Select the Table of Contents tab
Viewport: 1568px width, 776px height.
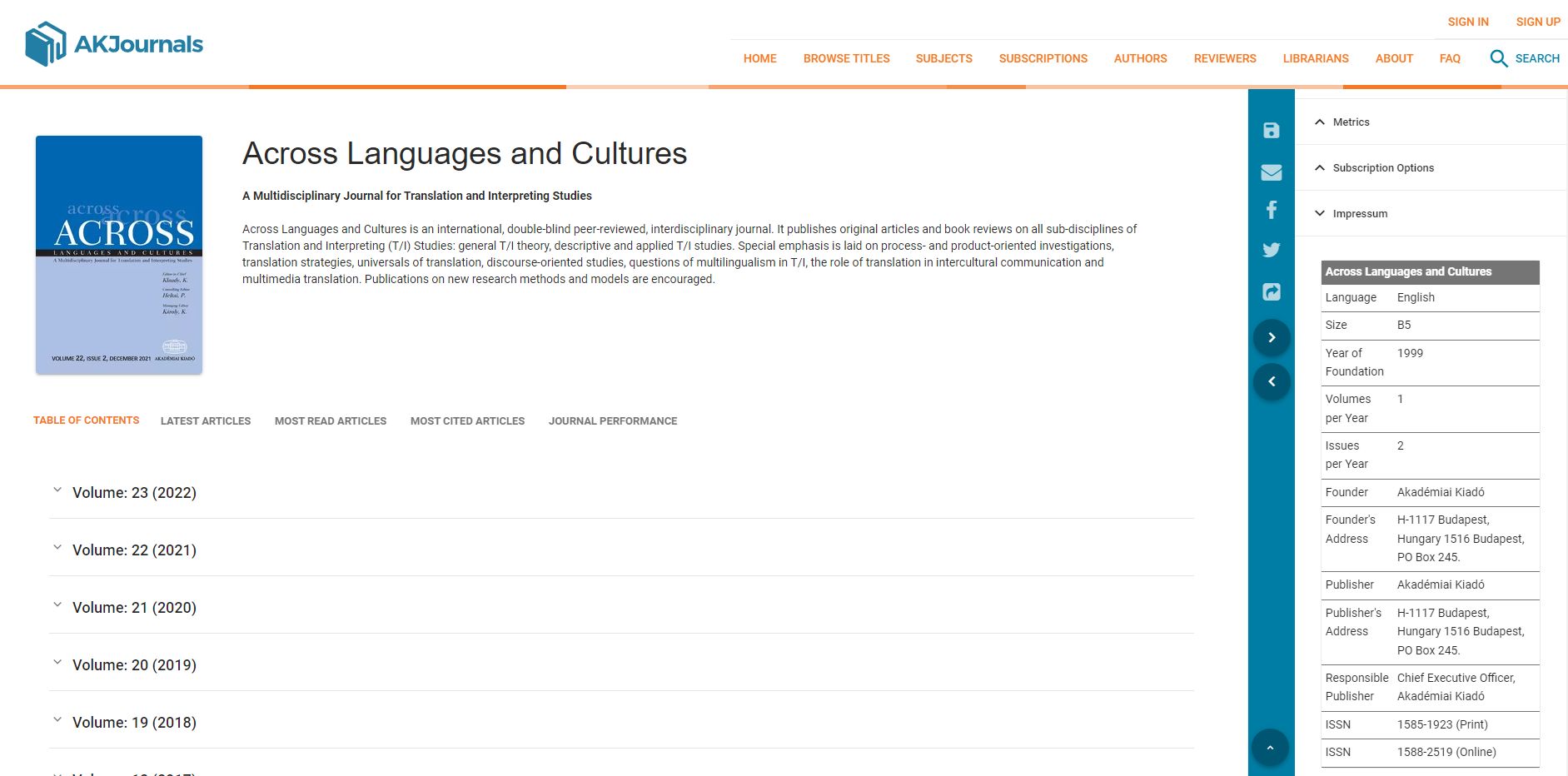click(x=87, y=420)
